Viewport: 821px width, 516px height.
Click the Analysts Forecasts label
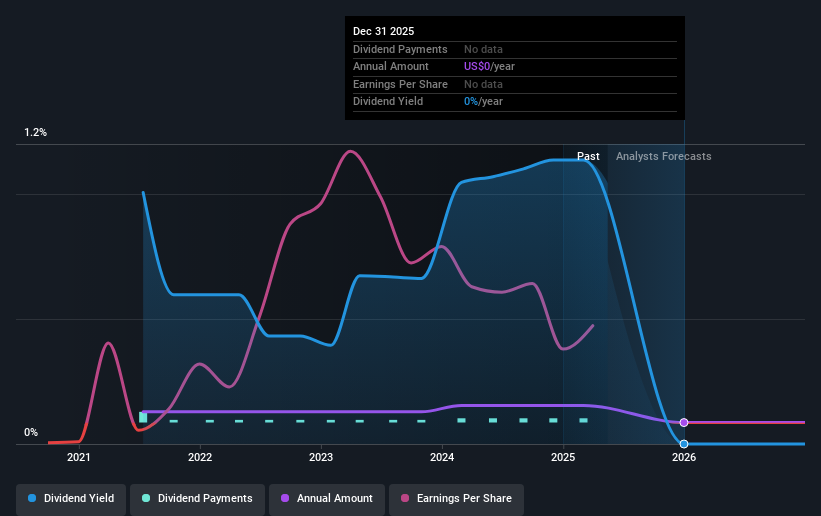point(663,156)
